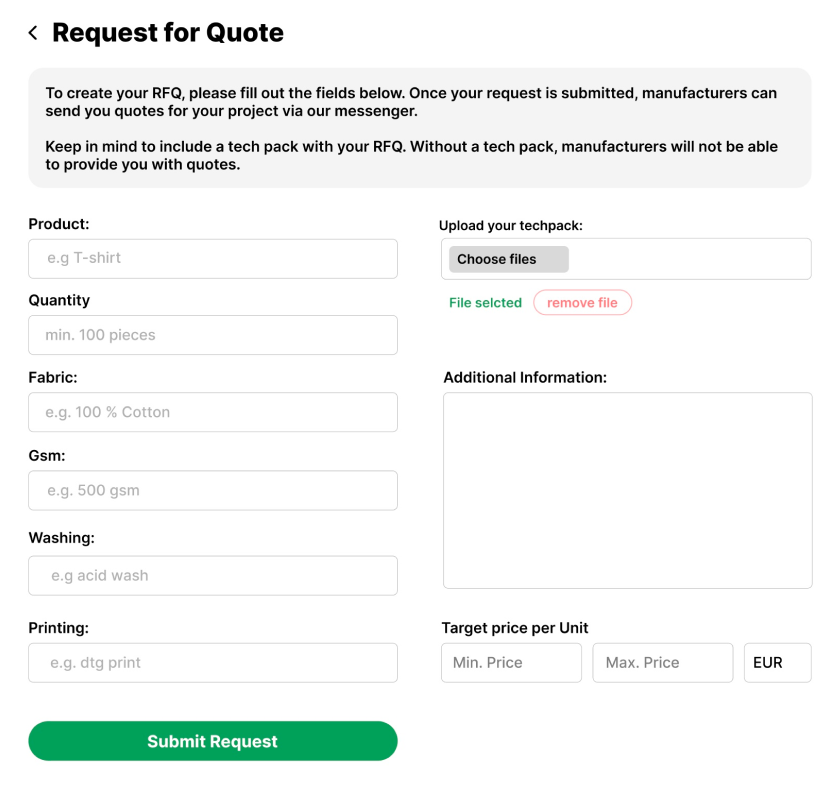Focus the Washing input field
This screenshot has height=785, width=834.
(213, 575)
